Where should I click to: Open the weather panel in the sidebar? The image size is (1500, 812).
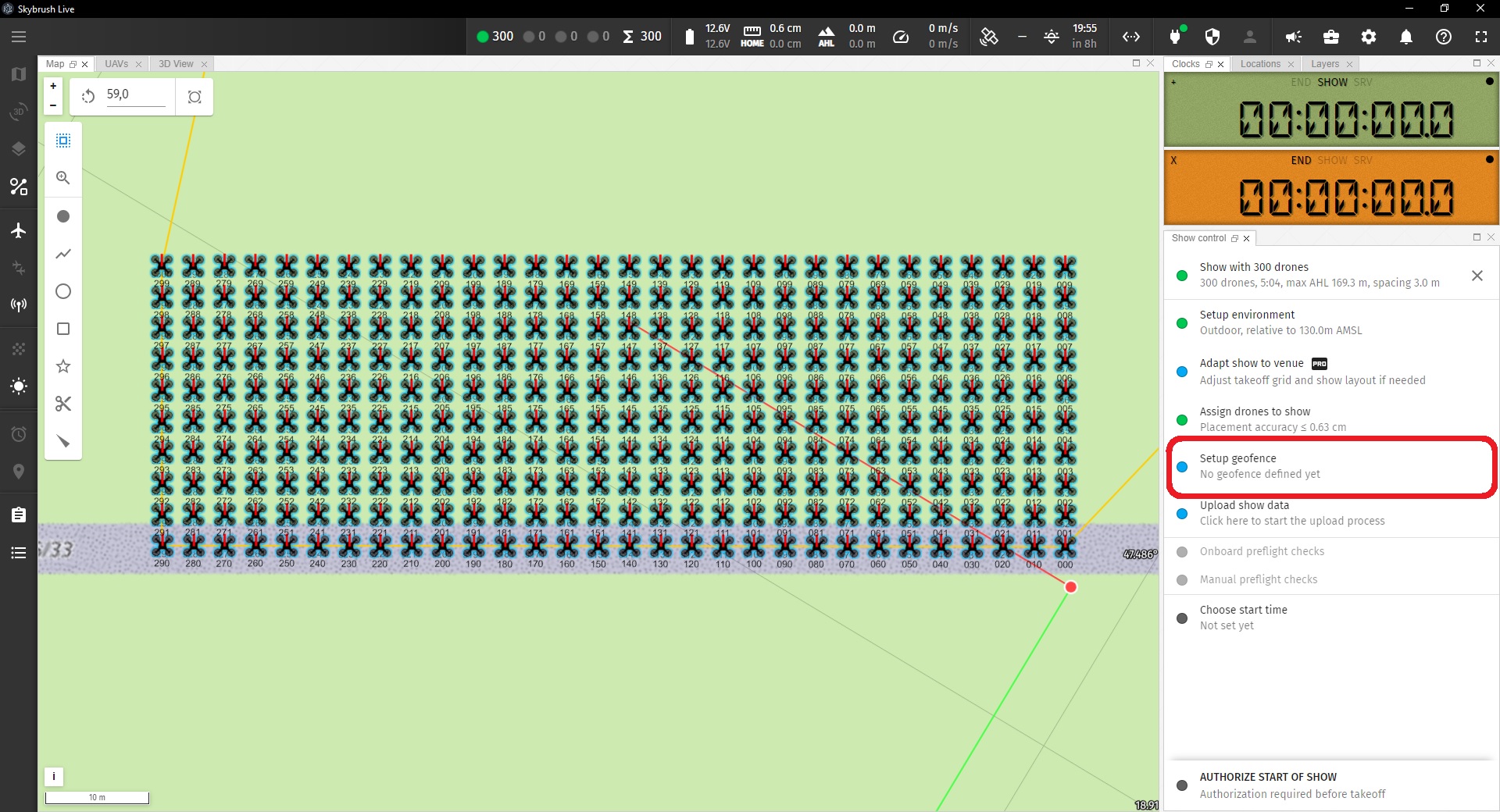pyautogui.click(x=19, y=386)
